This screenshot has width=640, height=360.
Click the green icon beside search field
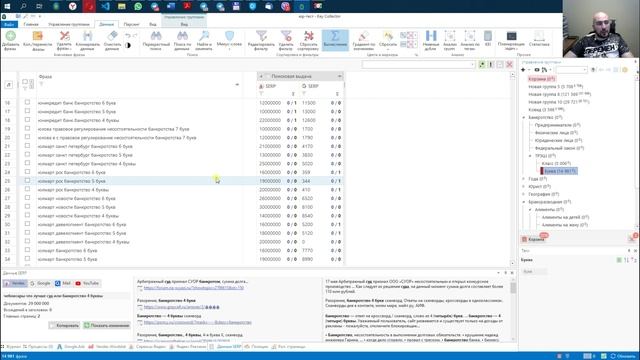(482, 64)
